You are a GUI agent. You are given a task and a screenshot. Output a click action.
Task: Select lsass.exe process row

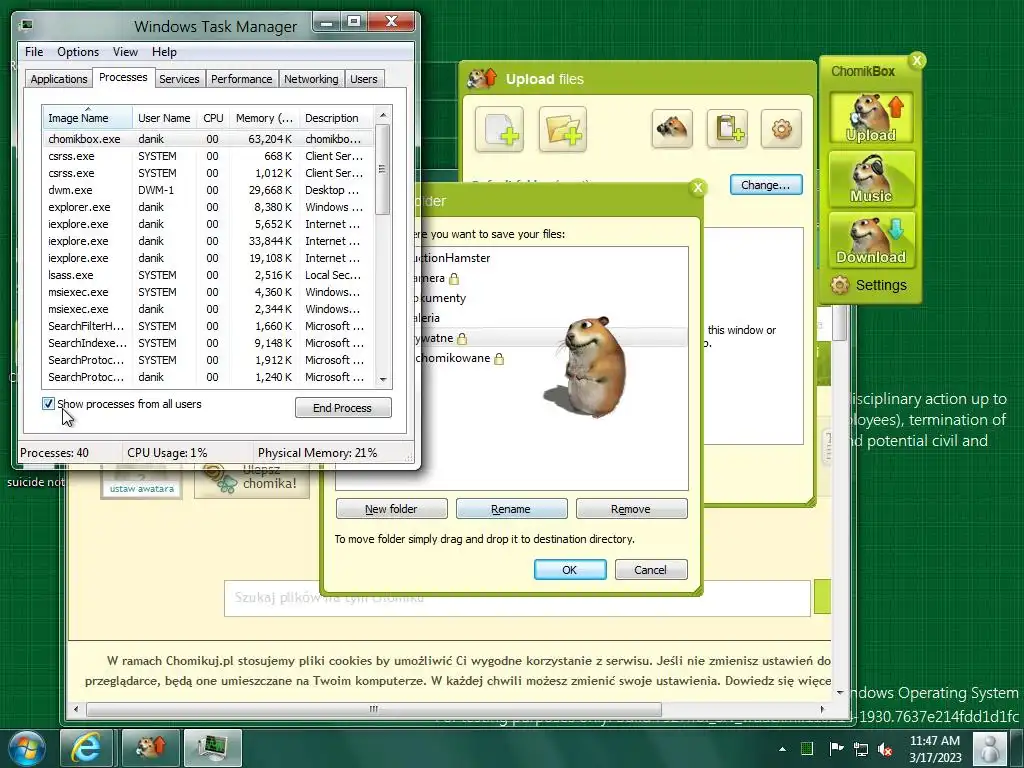(209, 275)
